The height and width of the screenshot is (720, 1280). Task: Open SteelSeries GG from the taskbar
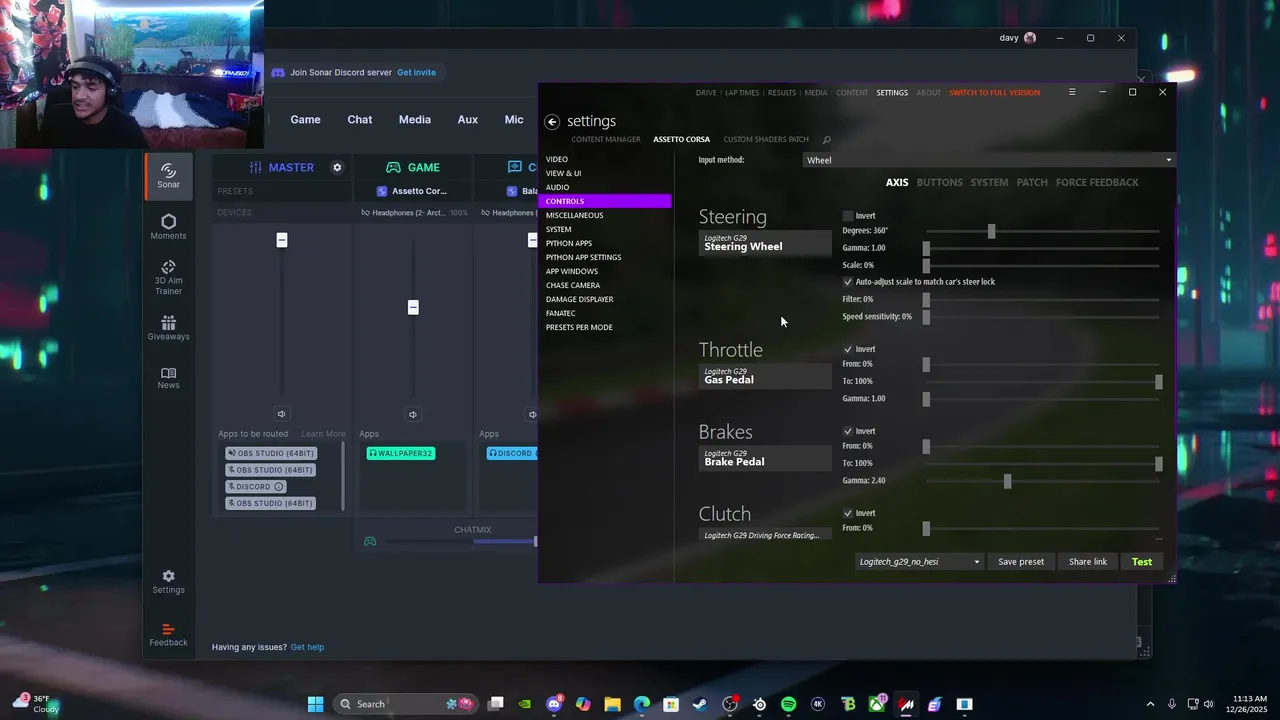[759, 704]
